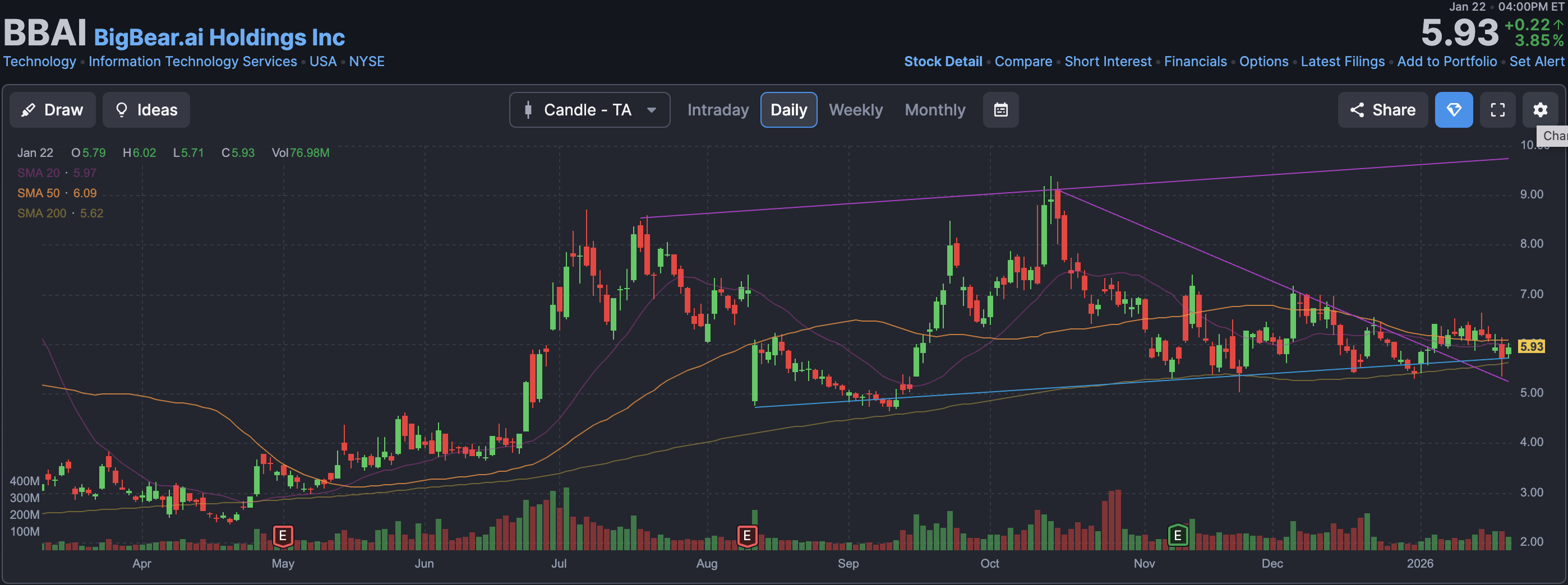Open the Financials link
This screenshot has height=585, width=1568.
tap(1196, 62)
